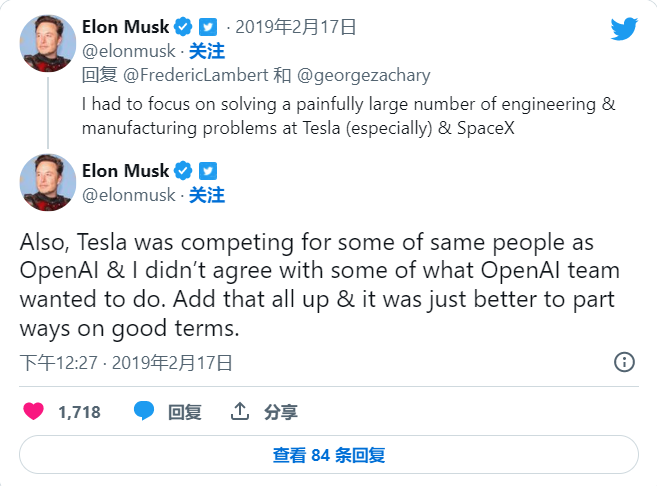Follow via top 关注 link

coord(206,52)
